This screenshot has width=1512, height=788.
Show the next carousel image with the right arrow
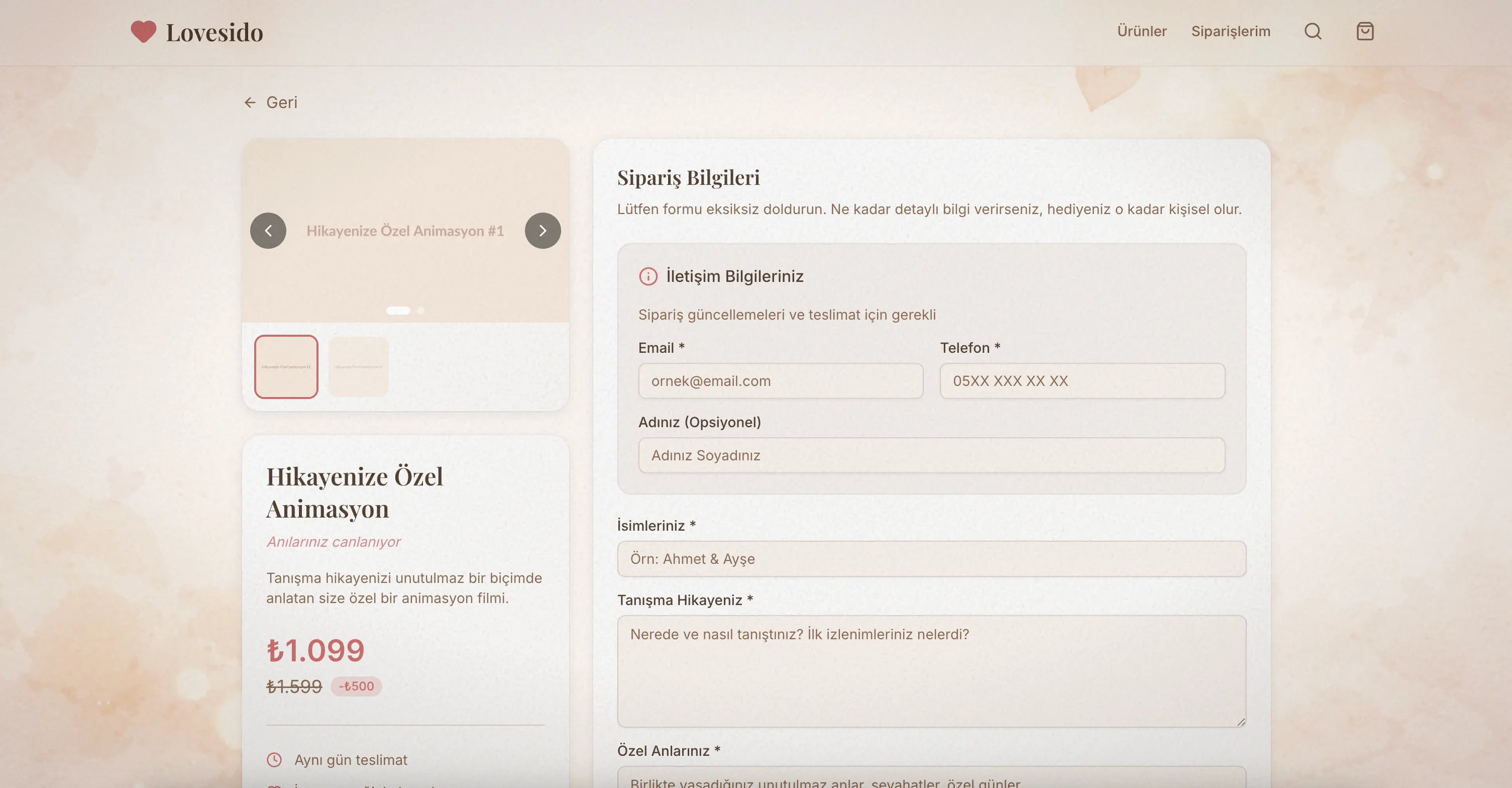click(x=543, y=231)
